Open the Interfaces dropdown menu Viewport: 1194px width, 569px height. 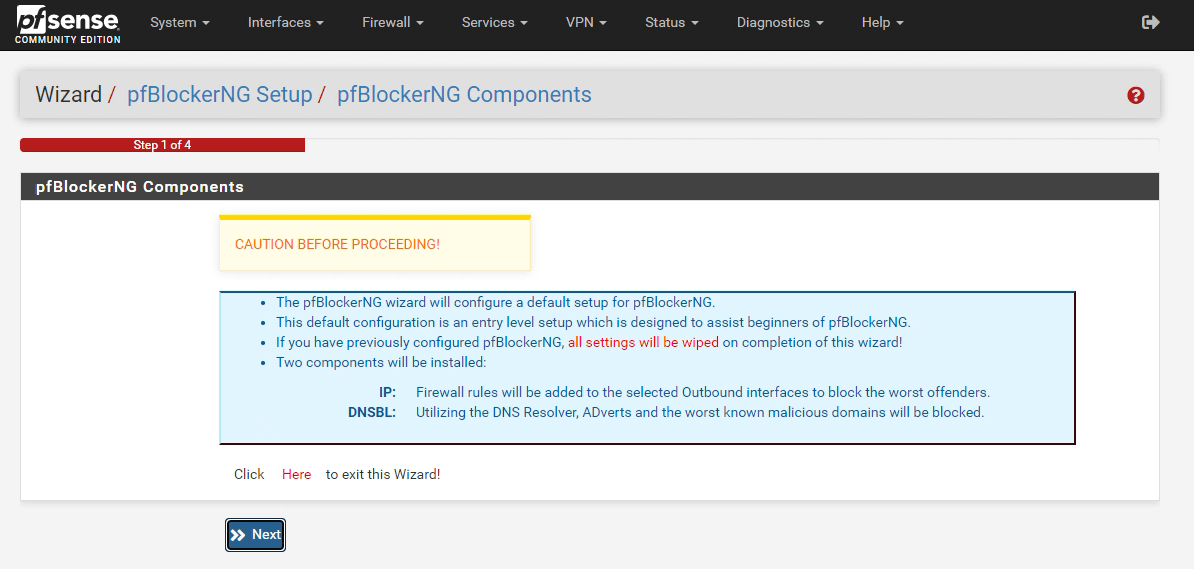pos(285,22)
